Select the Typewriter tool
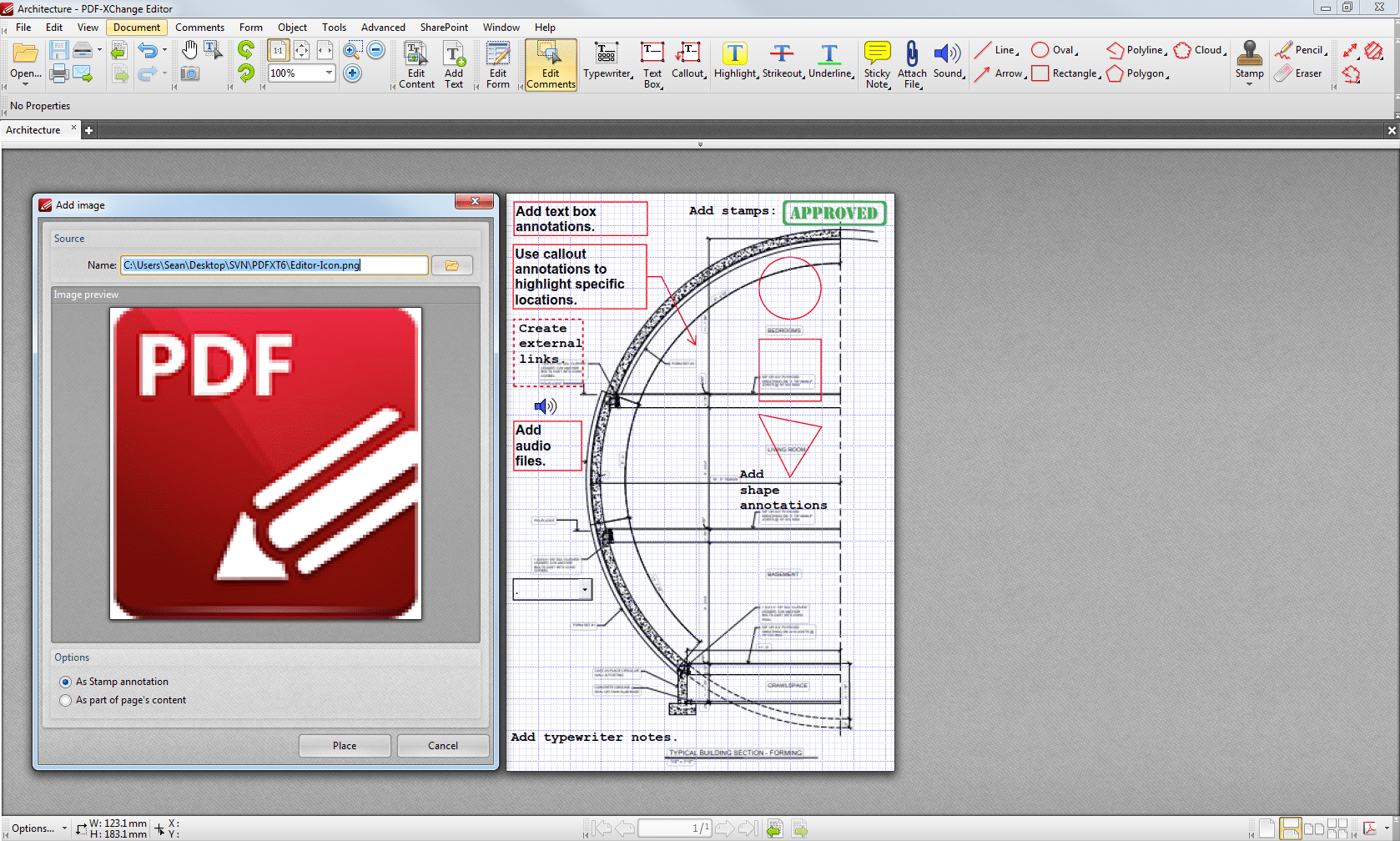Viewport: 1400px width, 841px height. [x=607, y=63]
